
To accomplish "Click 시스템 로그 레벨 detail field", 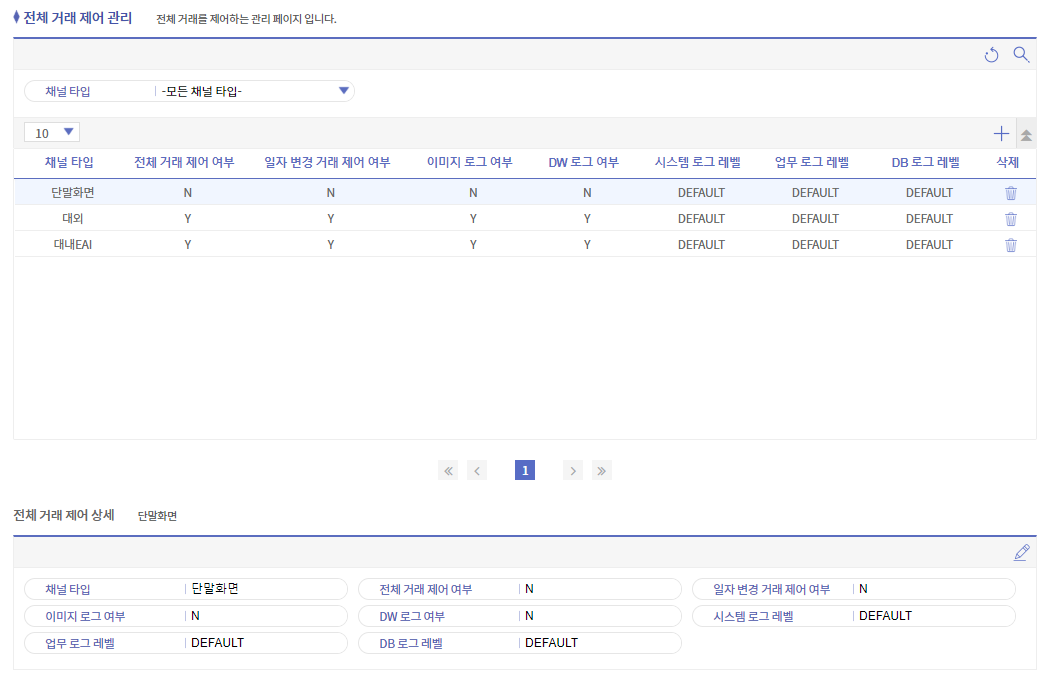I will coord(854,616).
